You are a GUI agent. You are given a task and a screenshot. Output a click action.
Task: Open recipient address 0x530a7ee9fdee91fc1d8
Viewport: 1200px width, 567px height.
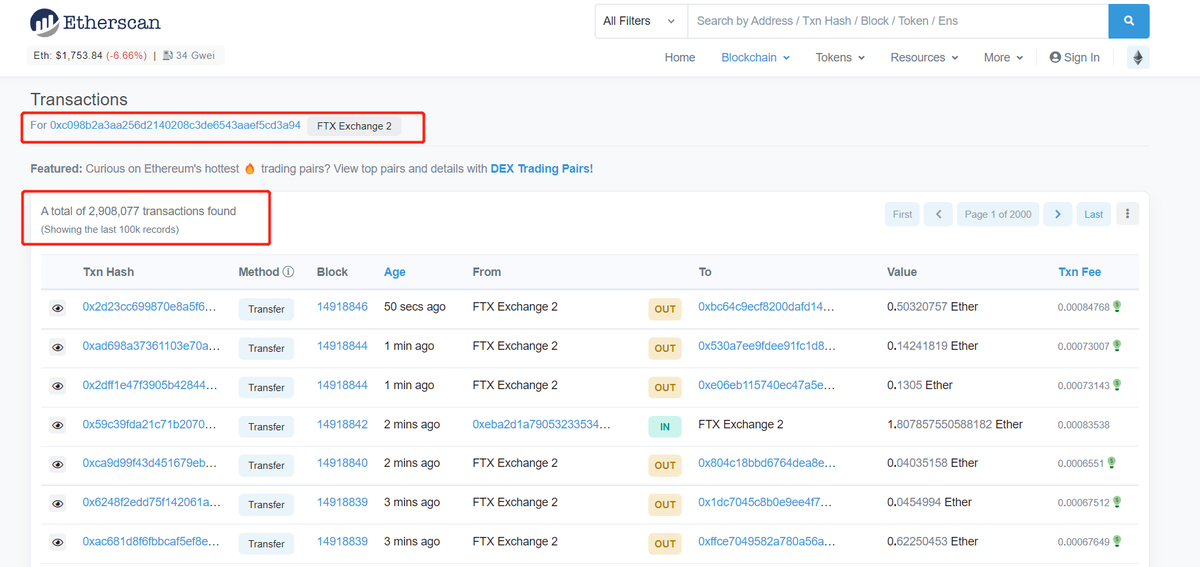[x=766, y=346]
